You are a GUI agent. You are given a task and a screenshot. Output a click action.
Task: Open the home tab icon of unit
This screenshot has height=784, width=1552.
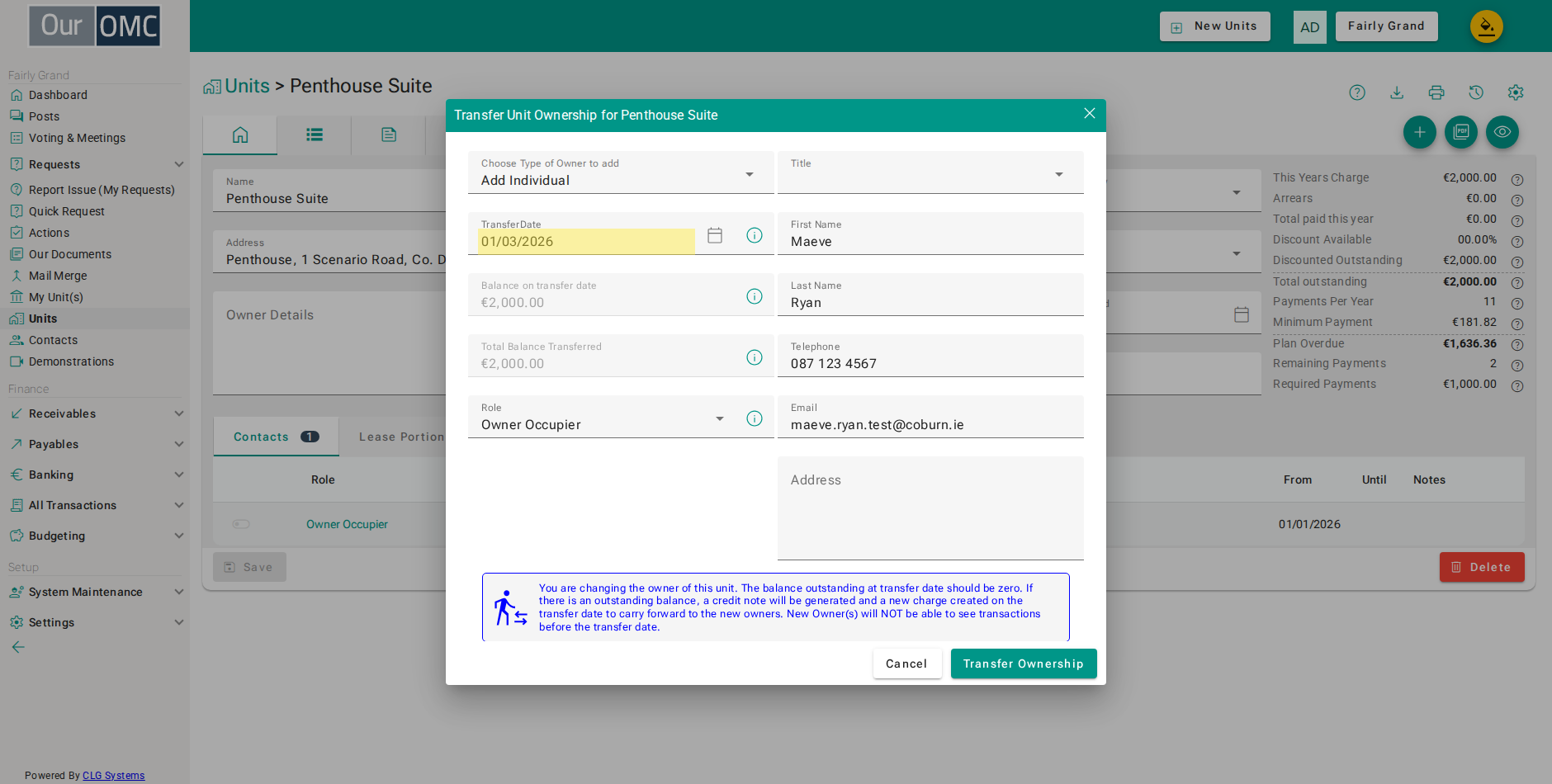(240, 135)
